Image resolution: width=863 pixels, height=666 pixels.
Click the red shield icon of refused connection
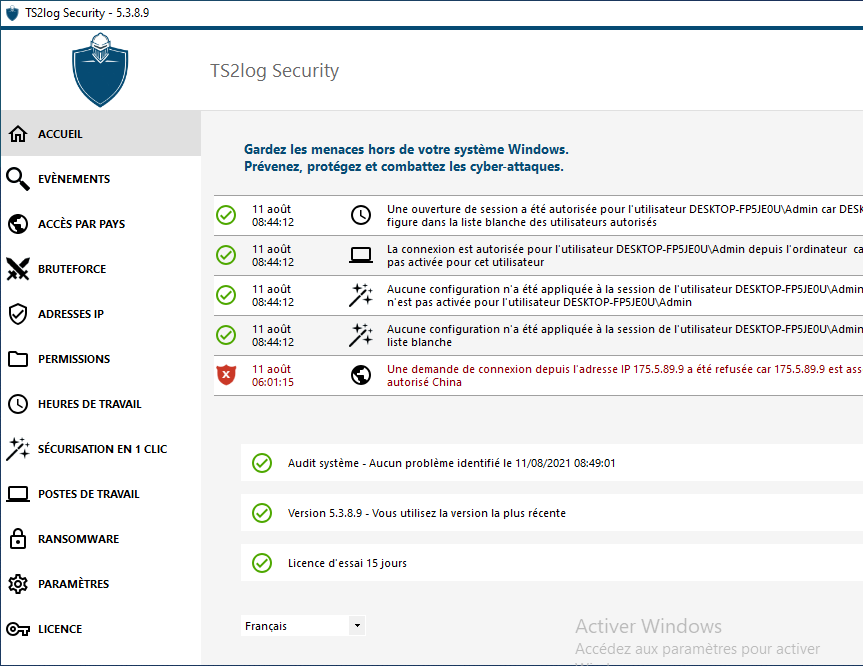click(226, 375)
